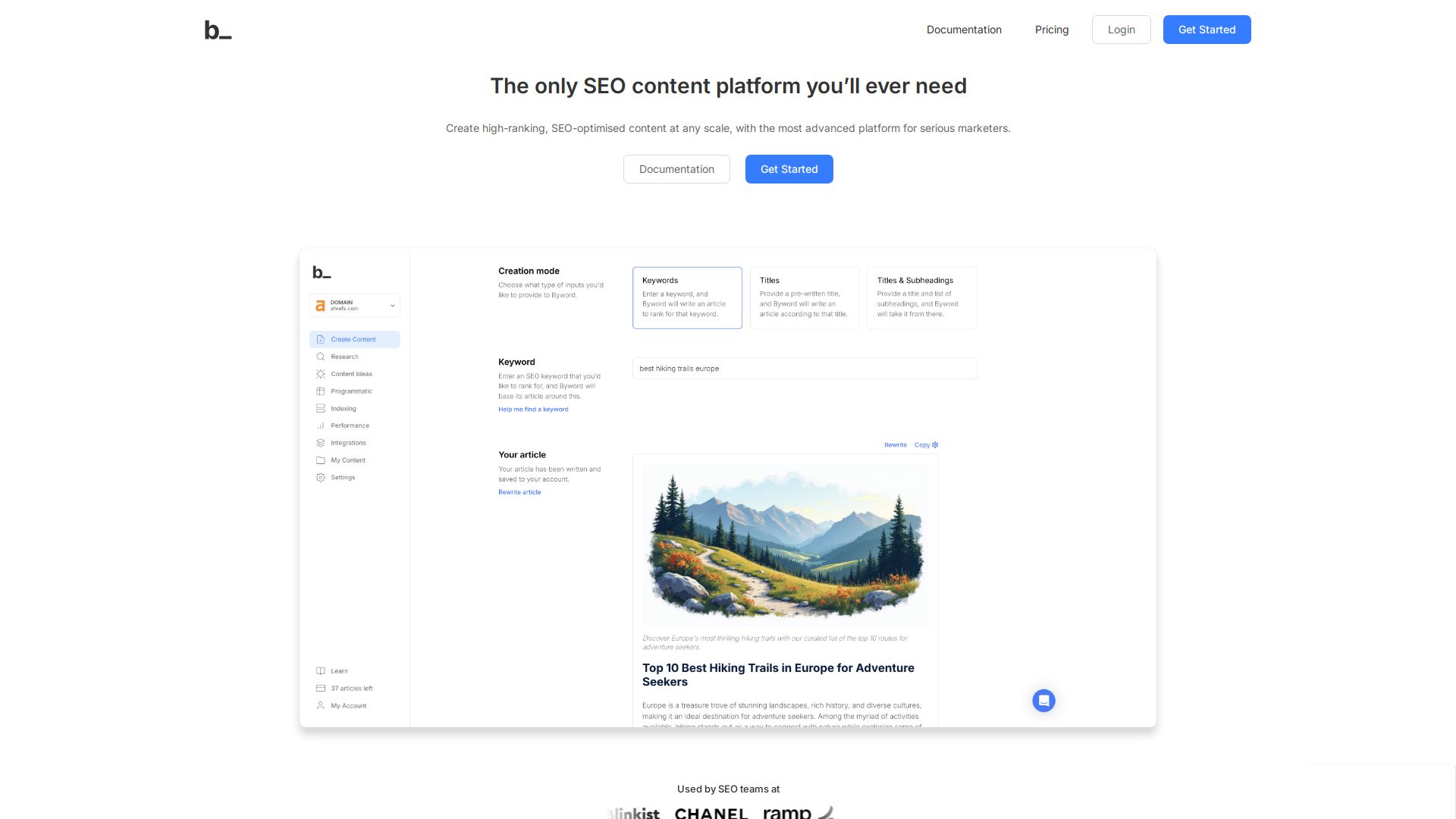Click the Content Ideas sparkle icon
Image resolution: width=1456 pixels, height=819 pixels.
click(320, 374)
